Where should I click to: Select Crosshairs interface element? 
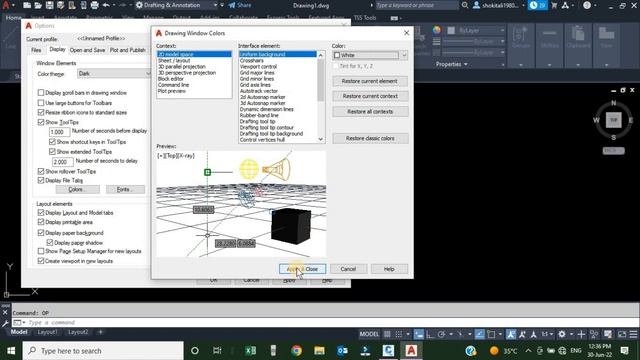click(x=251, y=60)
